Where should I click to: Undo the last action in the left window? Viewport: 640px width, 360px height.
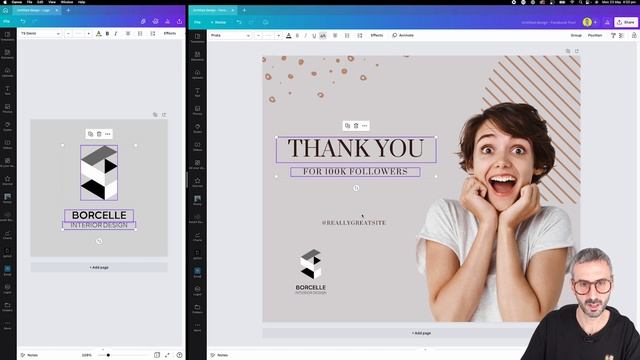[23, 21]
